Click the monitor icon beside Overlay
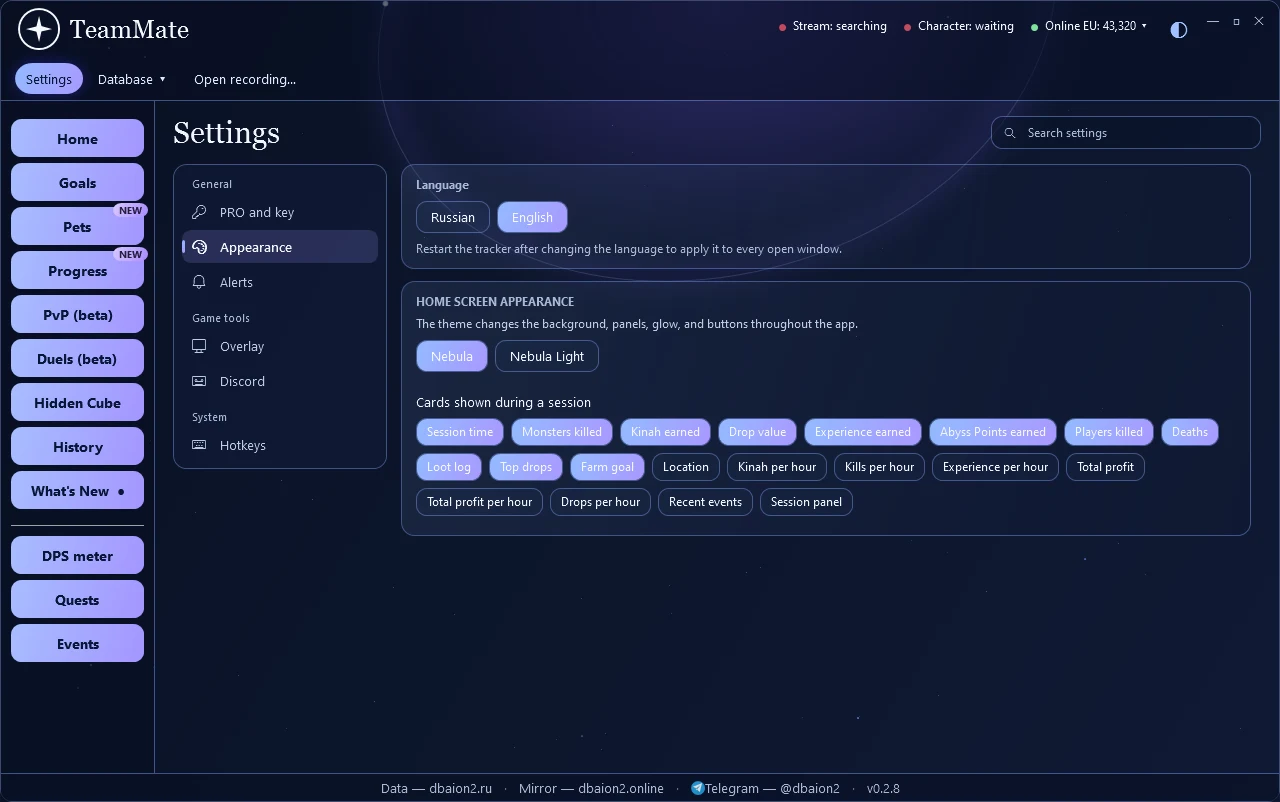The image size is (1280, 802). 199,346
